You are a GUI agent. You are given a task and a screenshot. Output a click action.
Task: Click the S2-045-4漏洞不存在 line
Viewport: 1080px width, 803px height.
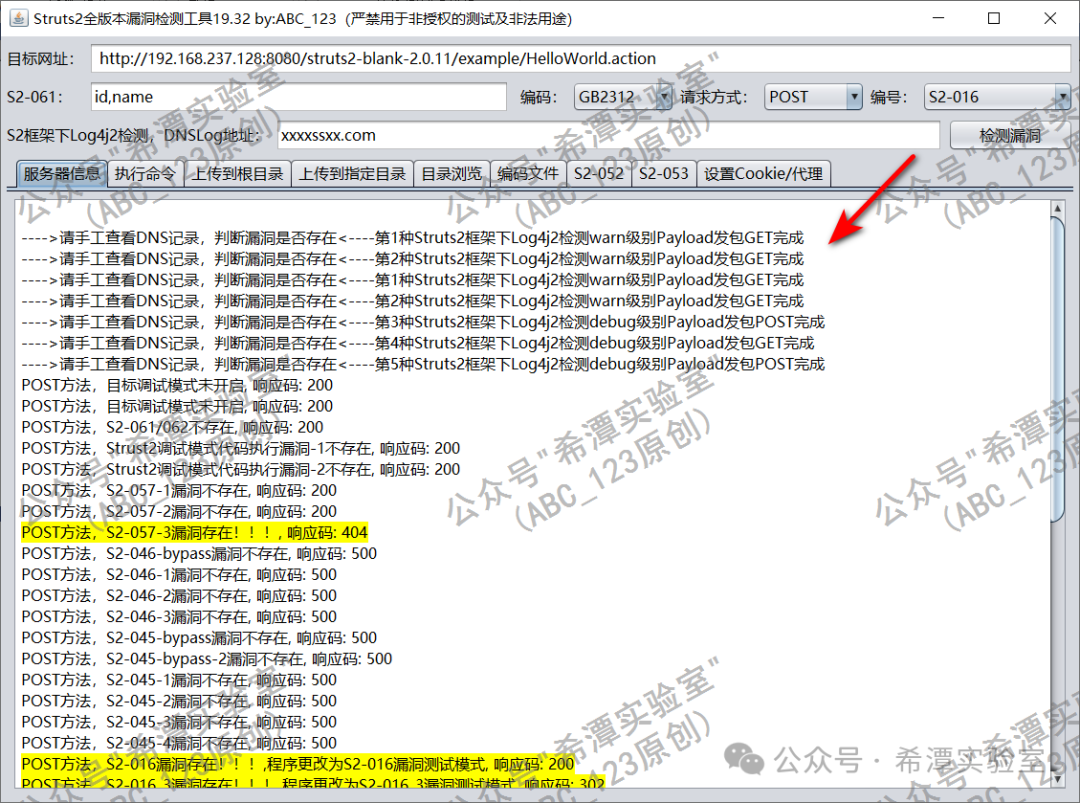click(x=179, y=743)
